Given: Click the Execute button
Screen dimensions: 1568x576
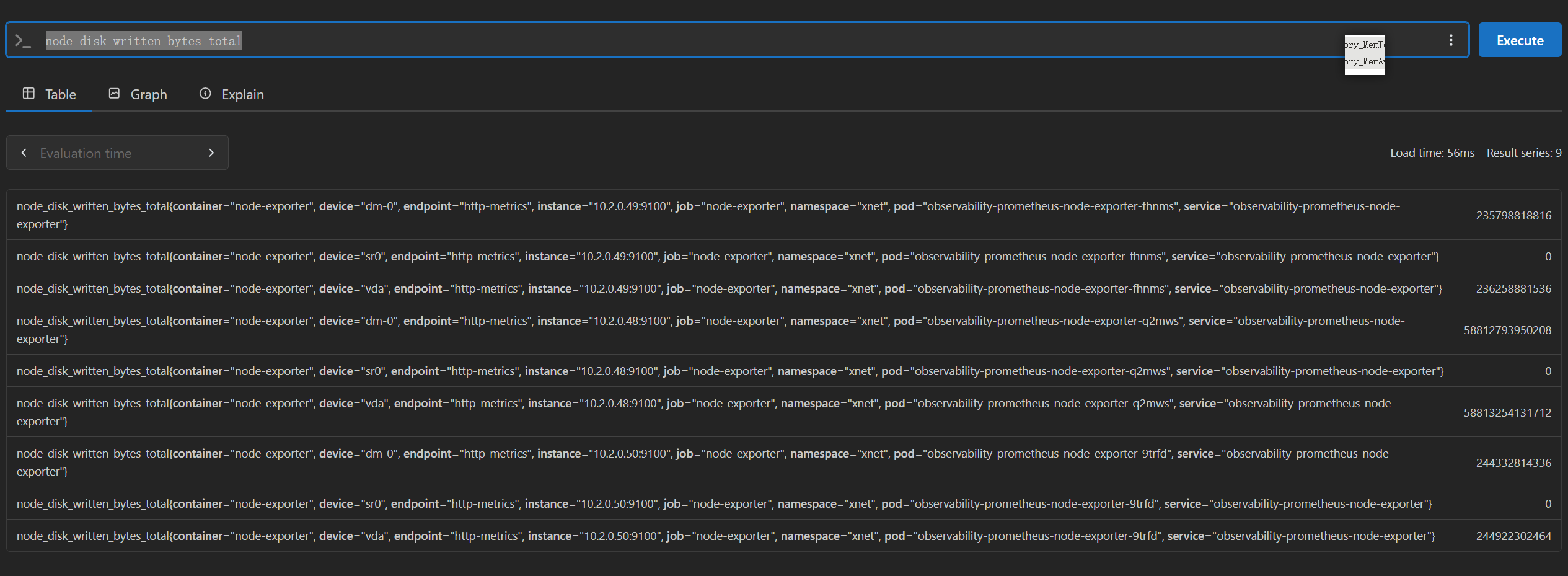Looking at the screenshot, I should [x=1520, y=40].
